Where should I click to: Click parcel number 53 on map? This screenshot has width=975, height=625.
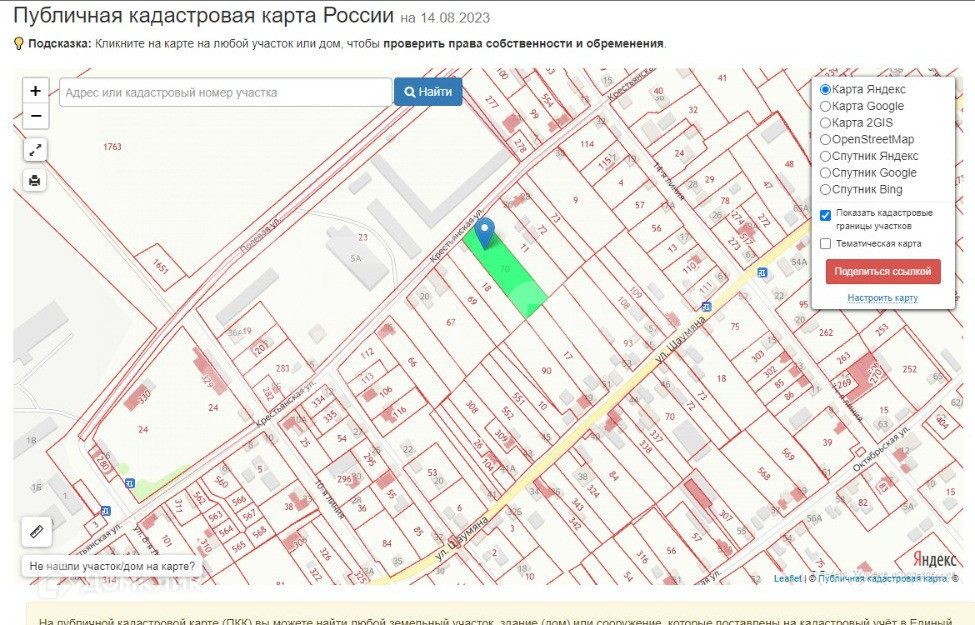[432, 472]
